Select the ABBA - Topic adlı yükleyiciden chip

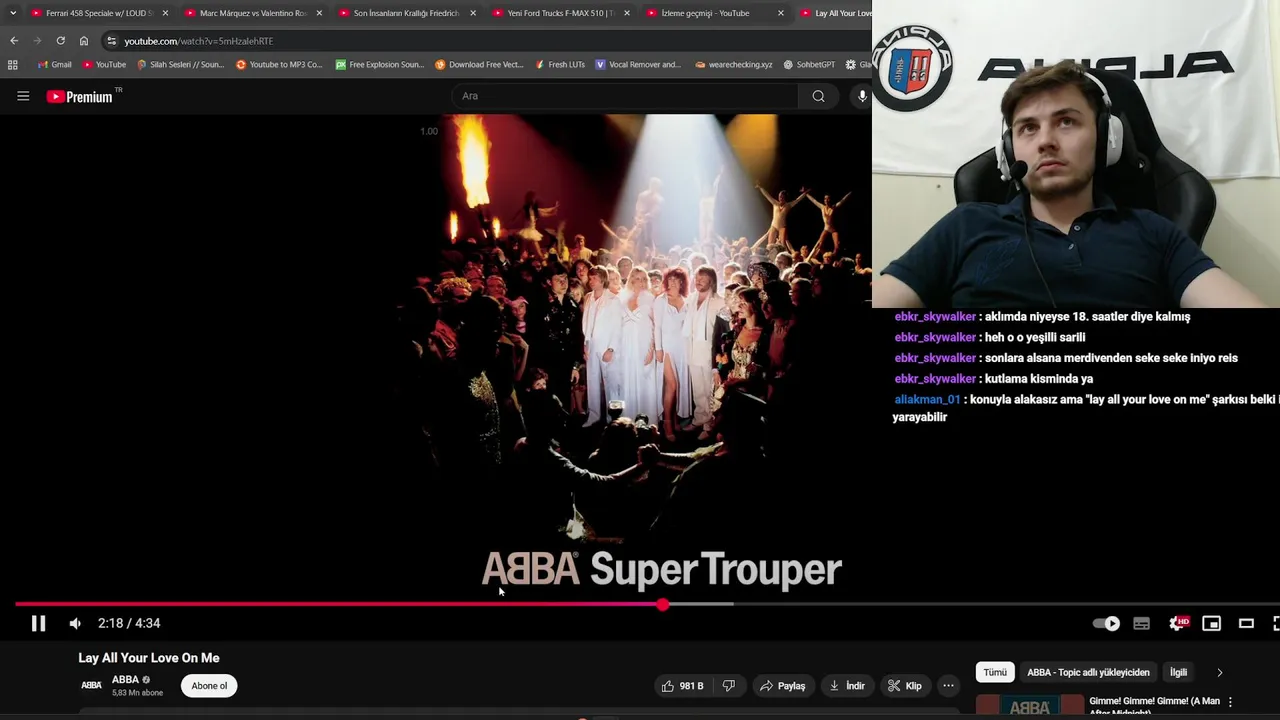coord(1088,672)
